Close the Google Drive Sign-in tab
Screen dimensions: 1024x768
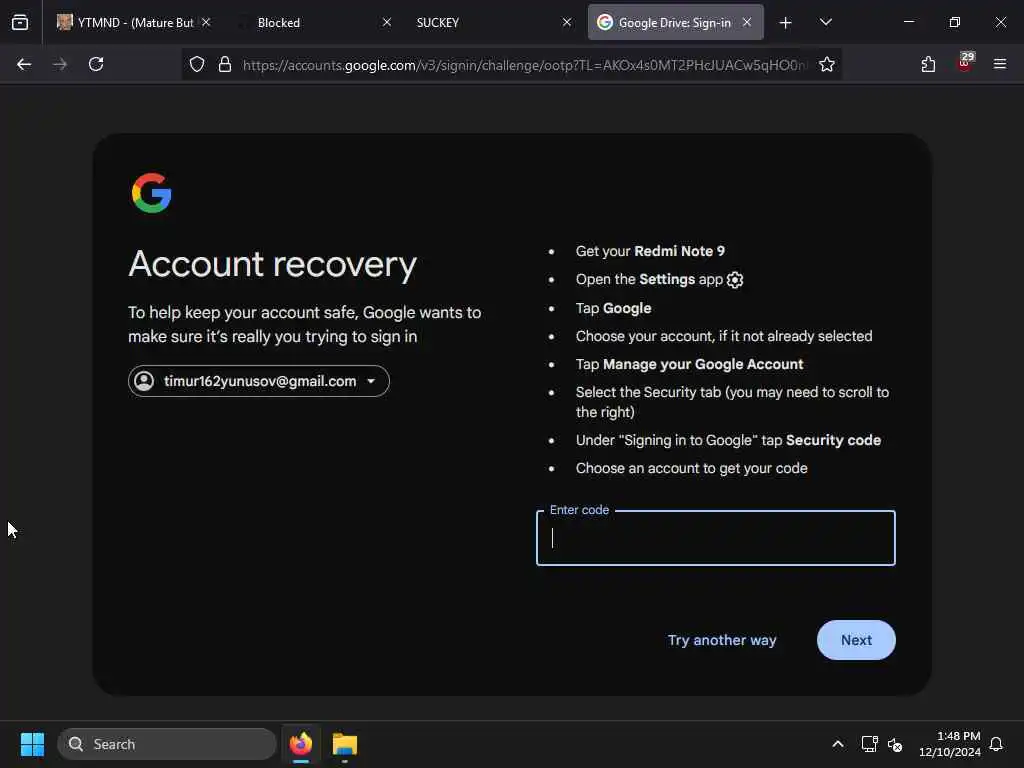pos(747,22)
